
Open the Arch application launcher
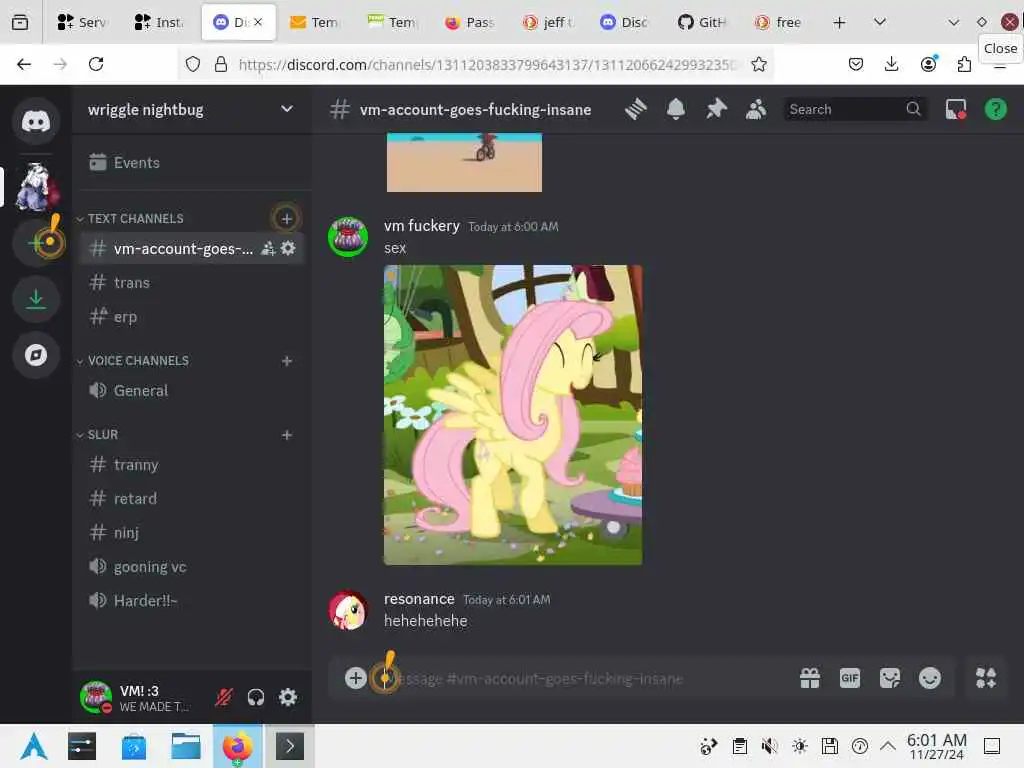point(33,746)
